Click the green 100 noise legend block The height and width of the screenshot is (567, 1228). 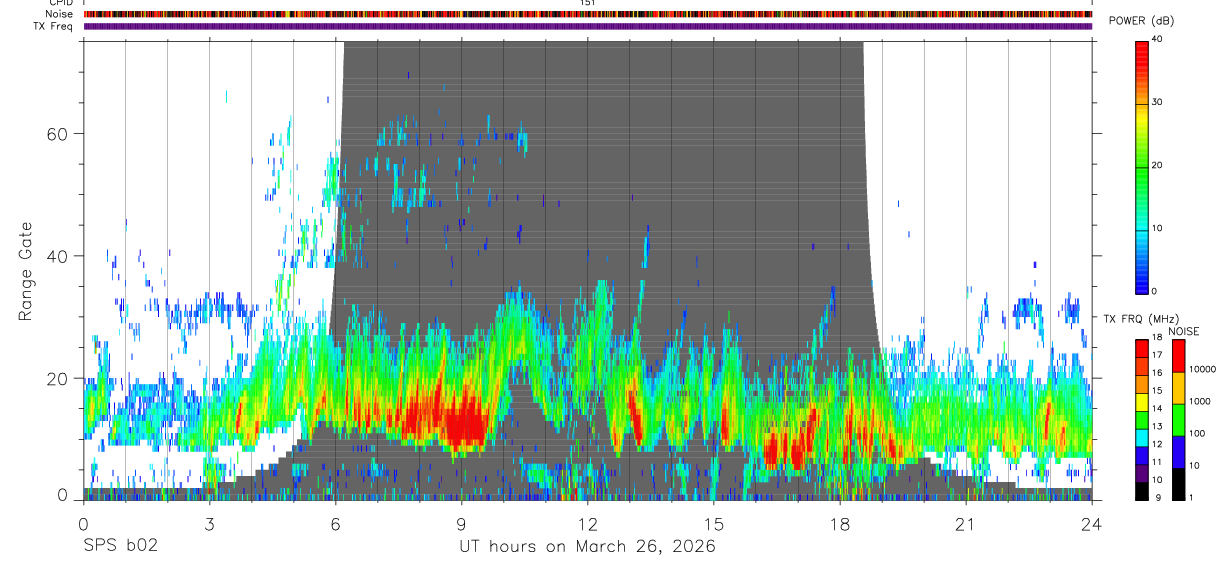tap(1178, 419)
